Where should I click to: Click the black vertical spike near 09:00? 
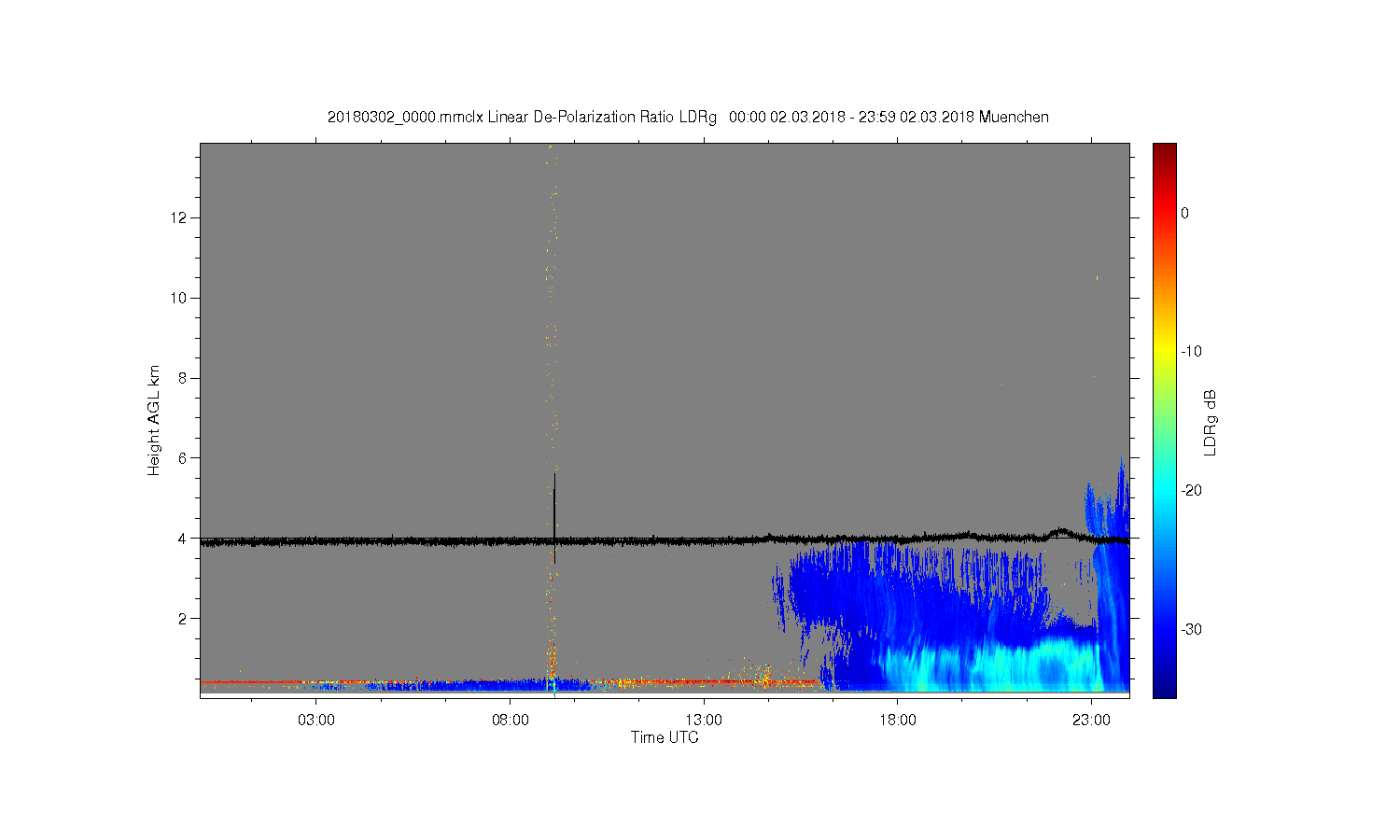[554, 518]
